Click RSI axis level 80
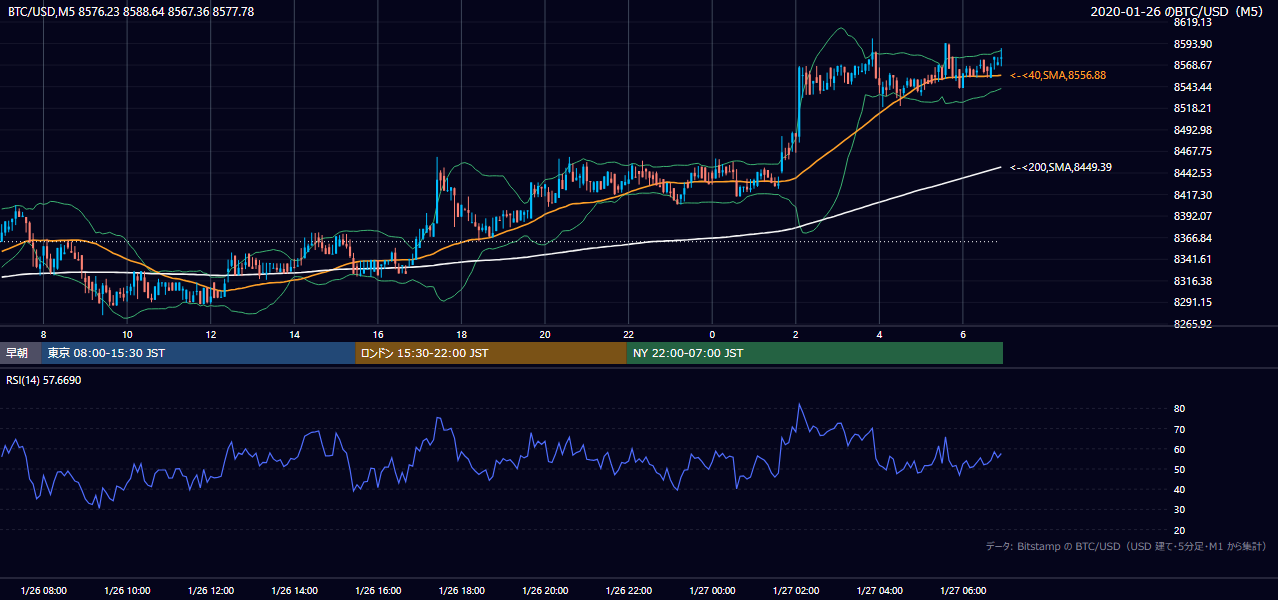Viewport: 1278px width, 600px height. click(x=1179, y=409)
